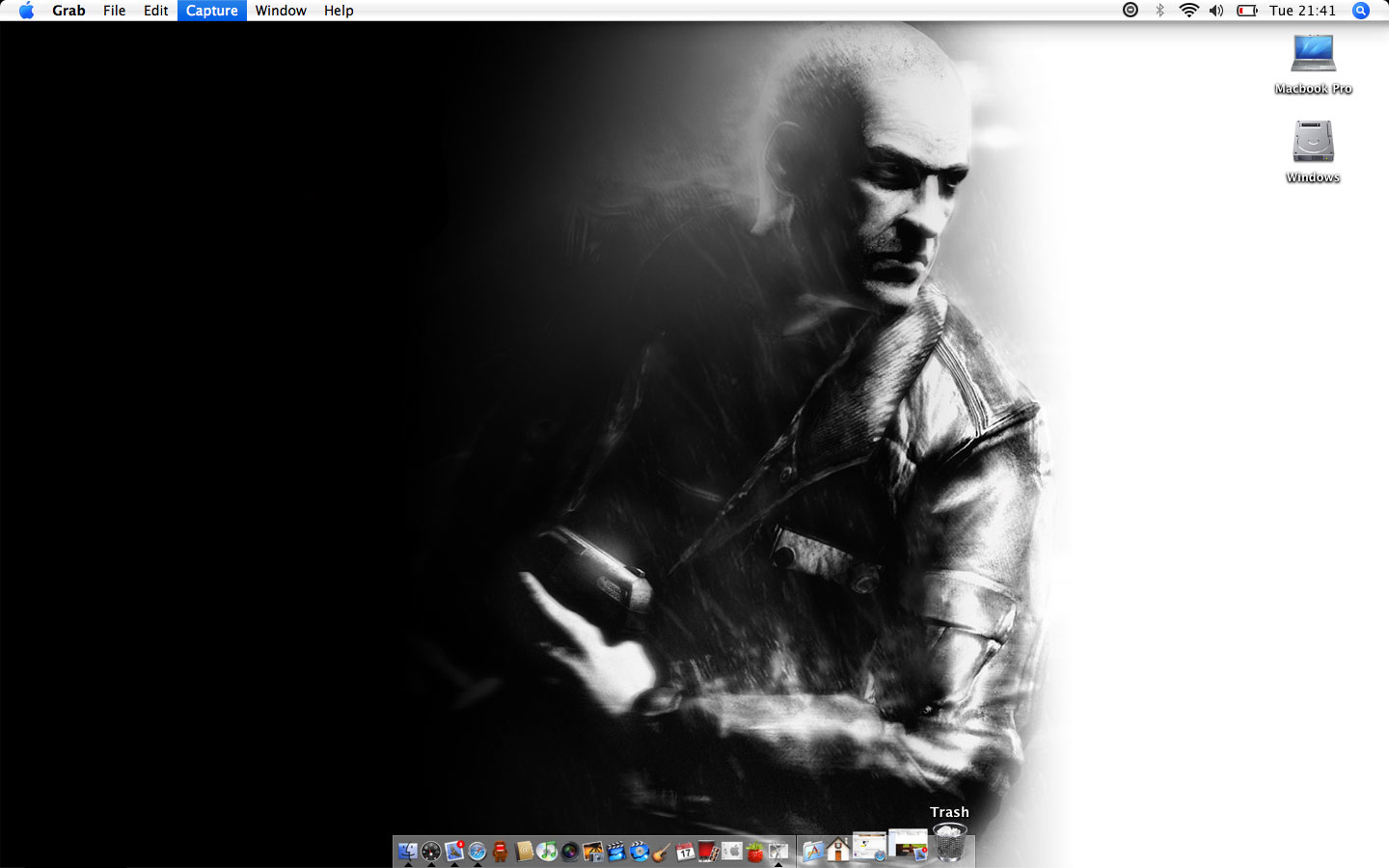1389x868 pixels.
Task: Open Mail with unread badge in dock
Action: (x=454, y=851)
